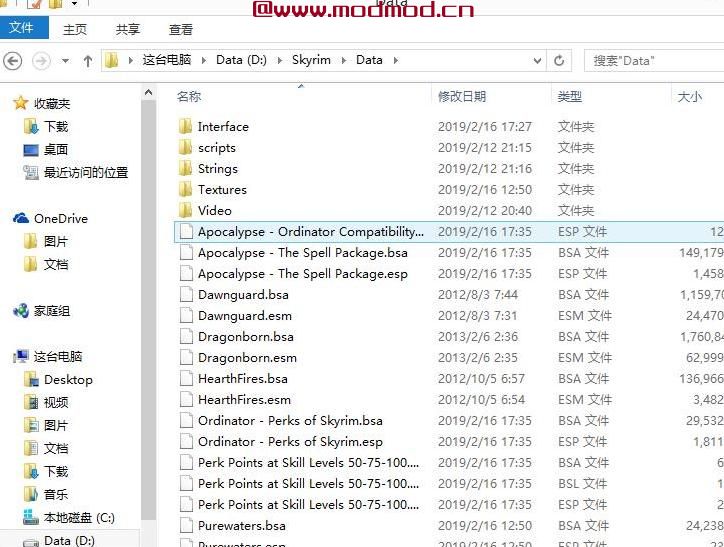724x547 pixels.
Task: Select 家庭组 in navigation pane
Action: [x=52, y=311]
